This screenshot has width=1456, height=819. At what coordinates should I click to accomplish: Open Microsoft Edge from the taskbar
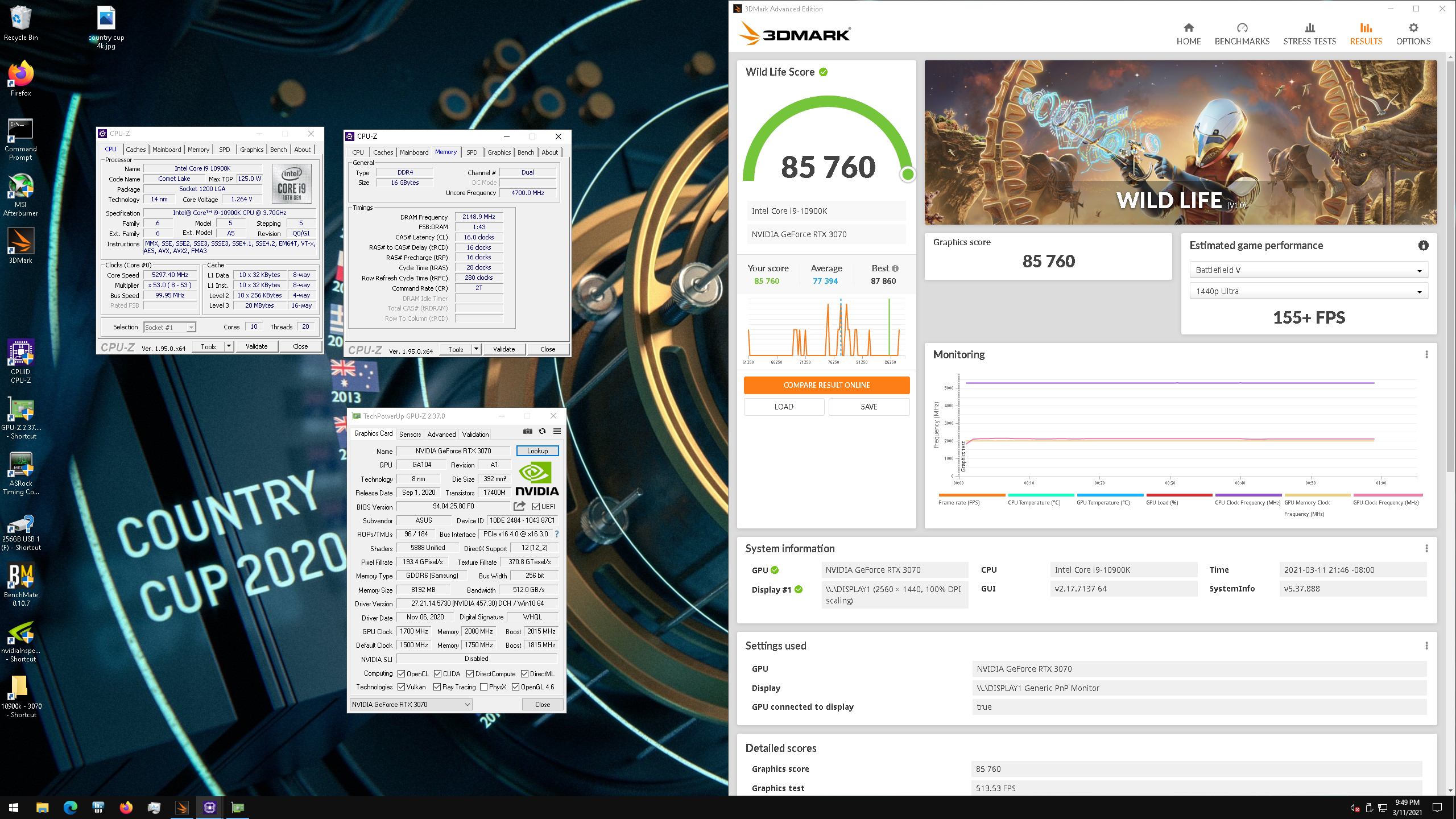(x=70, y=807)
